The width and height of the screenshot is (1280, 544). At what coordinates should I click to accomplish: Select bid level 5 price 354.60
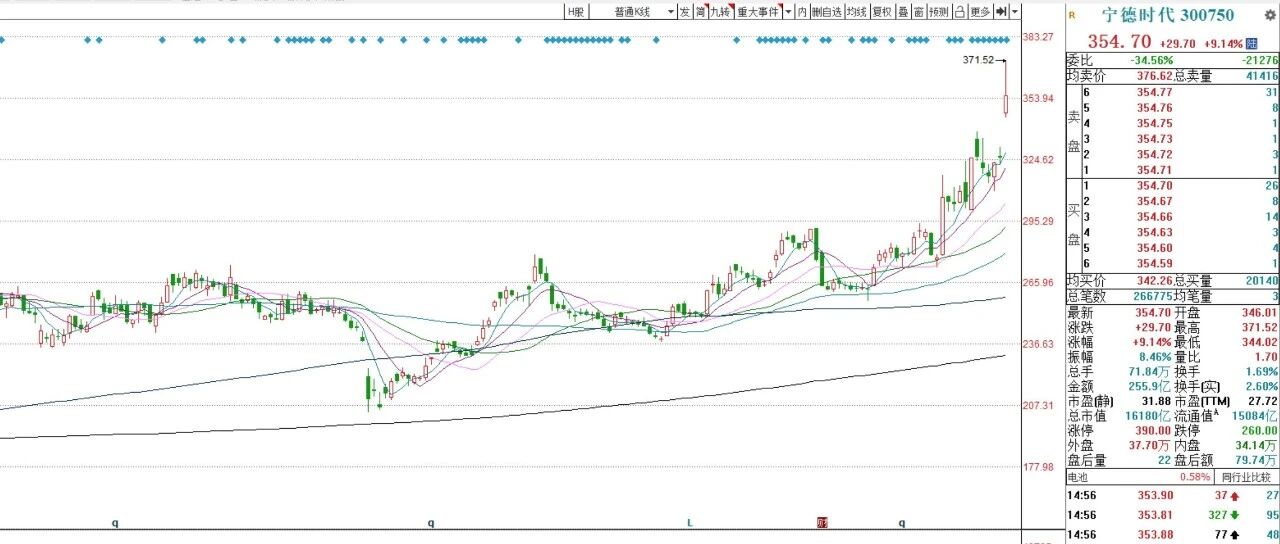(x=1155, y=247)
